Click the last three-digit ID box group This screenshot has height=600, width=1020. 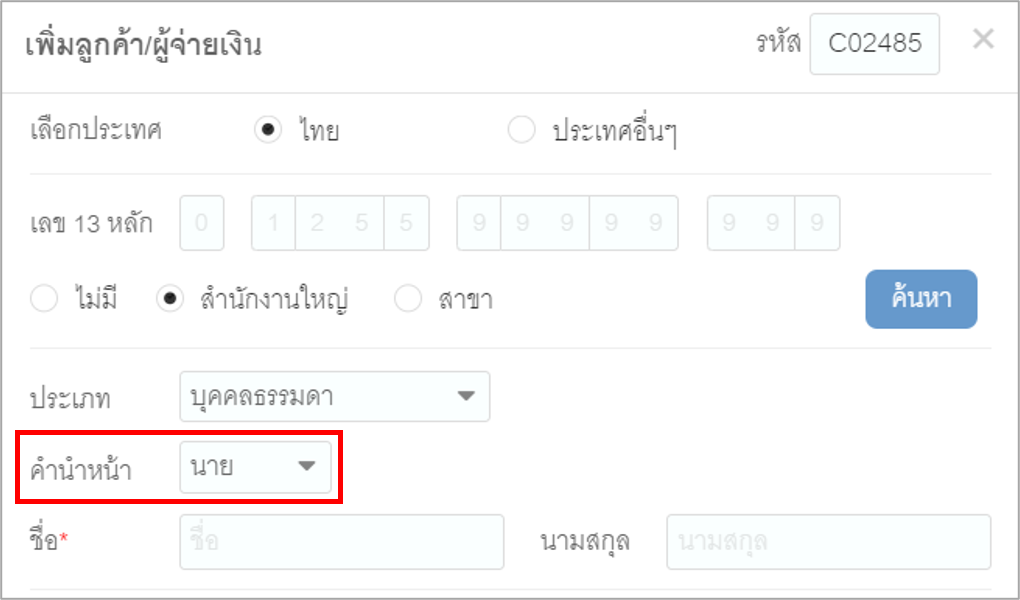[775, 223]
